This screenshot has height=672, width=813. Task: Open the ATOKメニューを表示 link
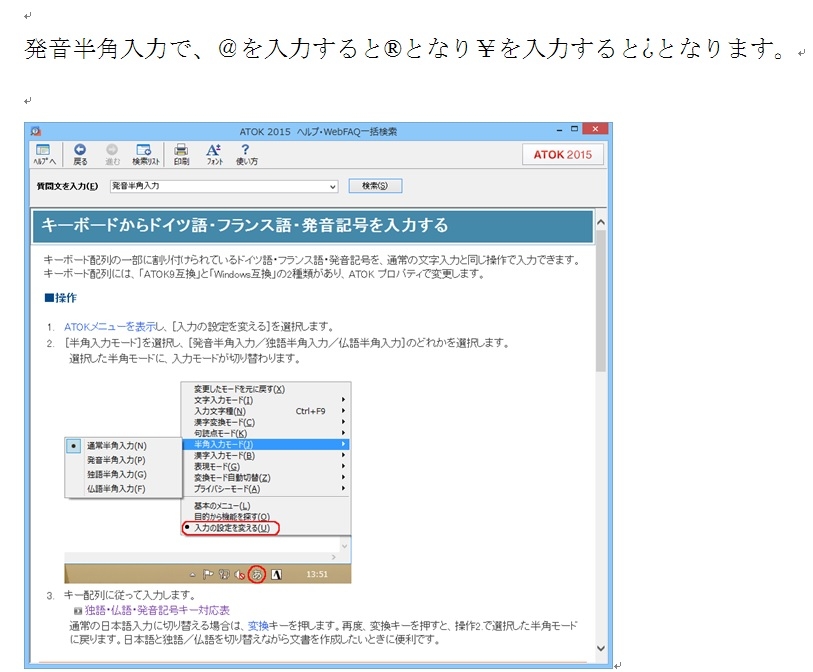(110, 327)
